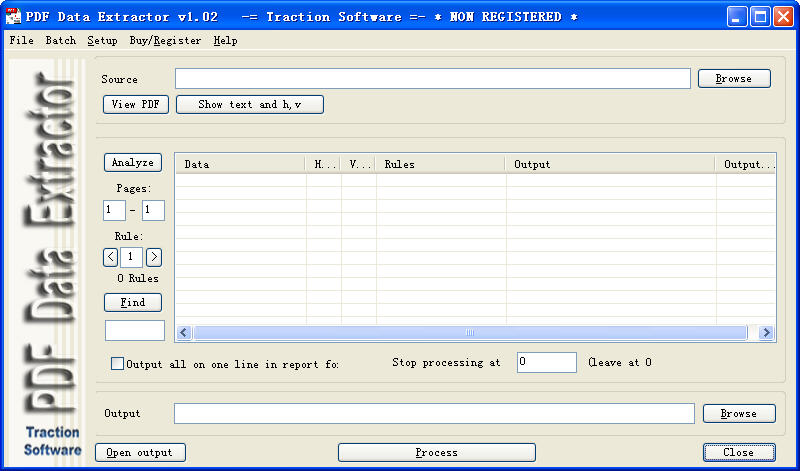800x471 pixels.
Task: Browse for the Output file location
Action: tap(738, 413)
